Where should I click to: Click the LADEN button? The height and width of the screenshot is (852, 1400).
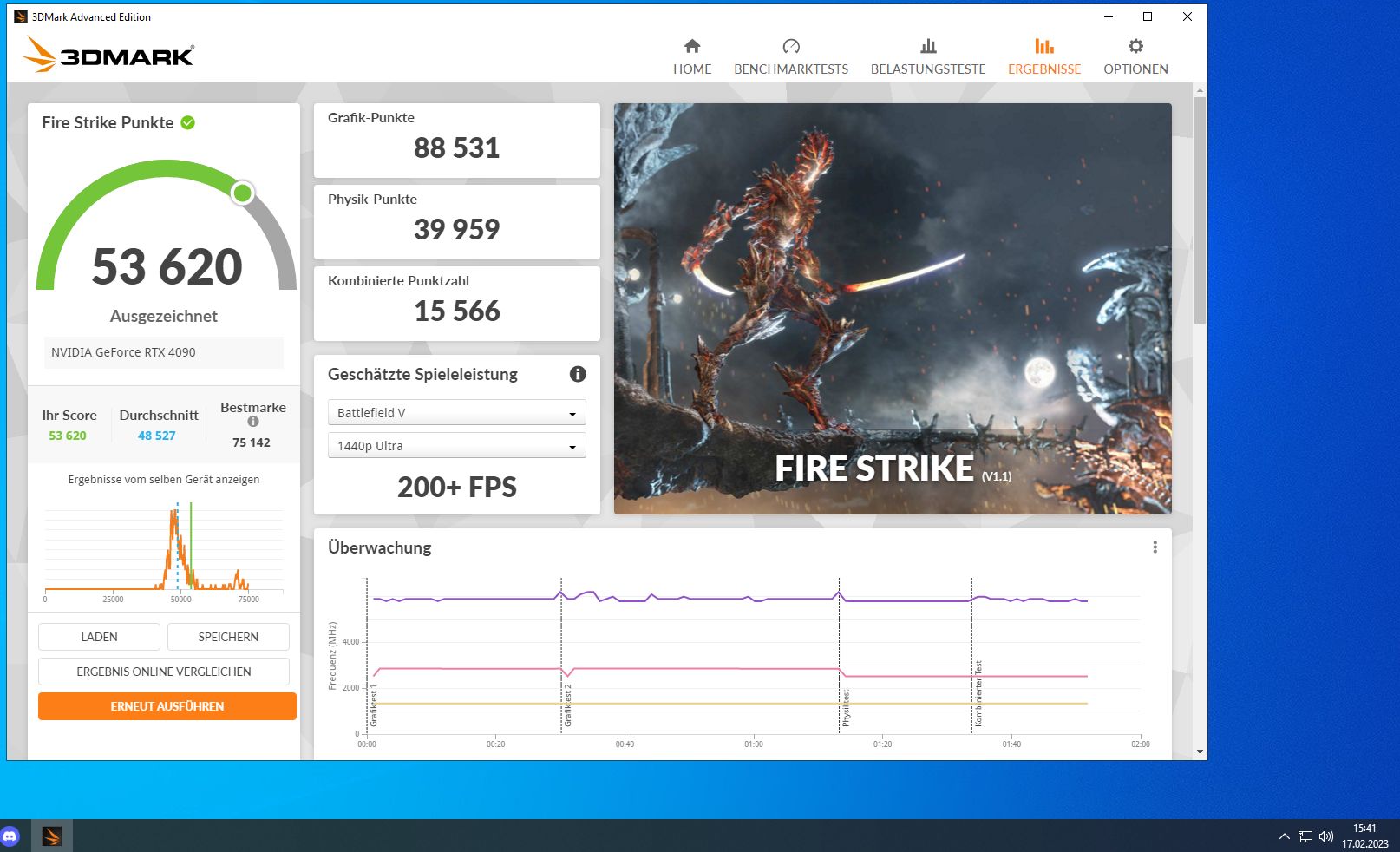click(99, 637)
